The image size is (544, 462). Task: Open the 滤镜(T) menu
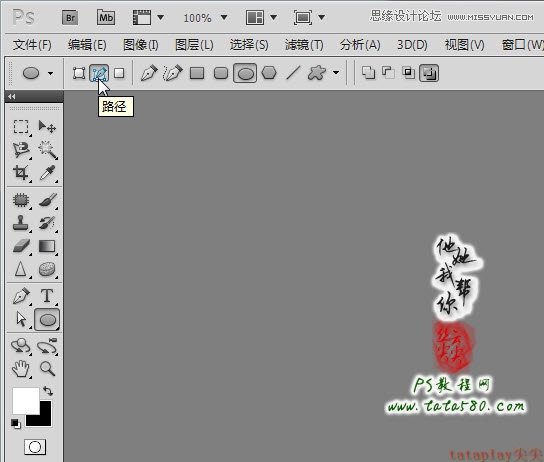pos(304,45)
